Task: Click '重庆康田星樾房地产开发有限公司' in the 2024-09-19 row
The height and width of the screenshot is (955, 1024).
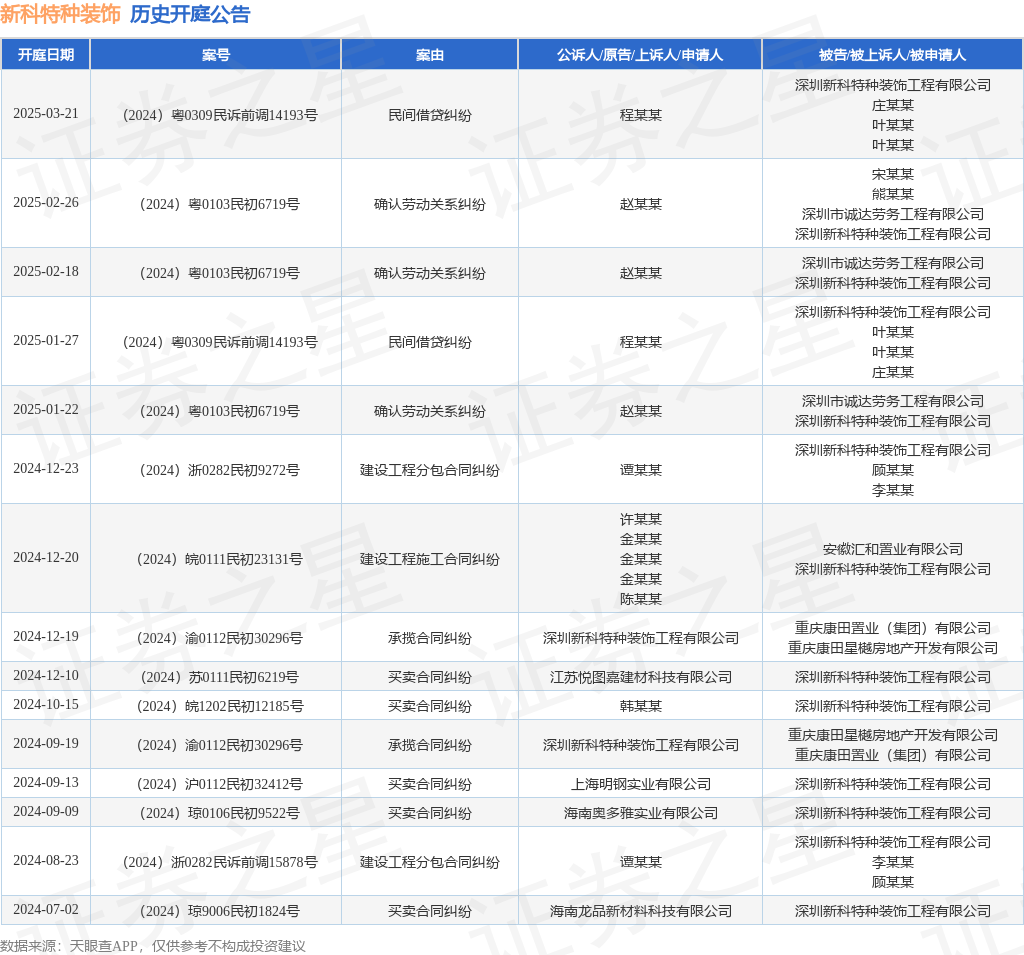Action: pyautogui.click(x=893, y=736)
